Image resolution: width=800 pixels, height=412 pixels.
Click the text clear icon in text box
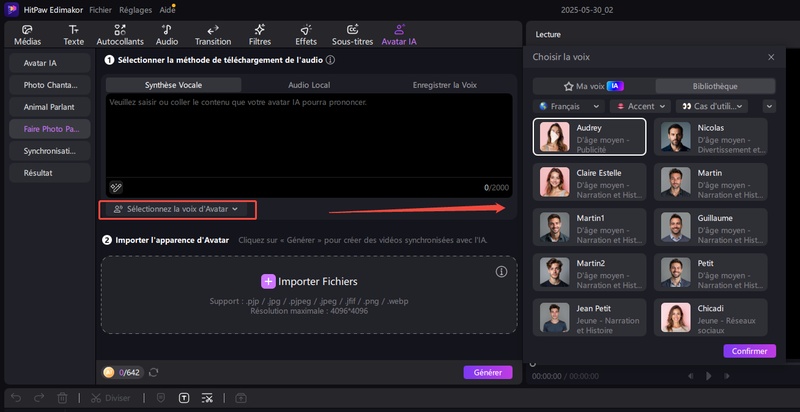click(x=116, y=187)
